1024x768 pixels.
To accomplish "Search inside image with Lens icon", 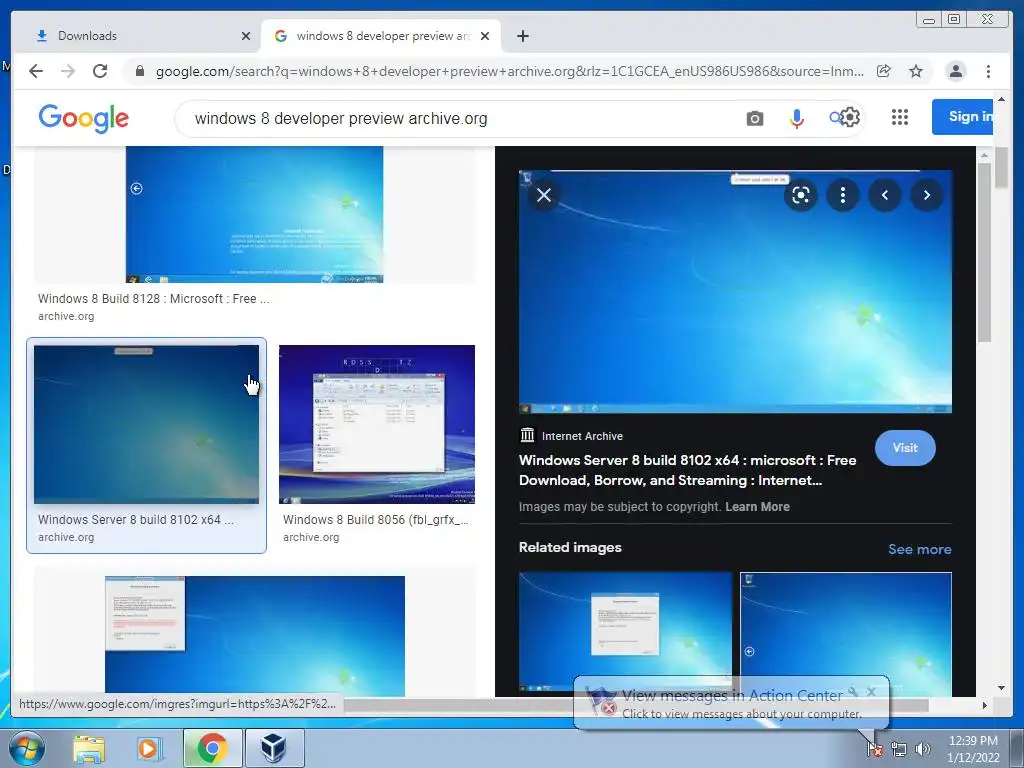I will [801, 195].
